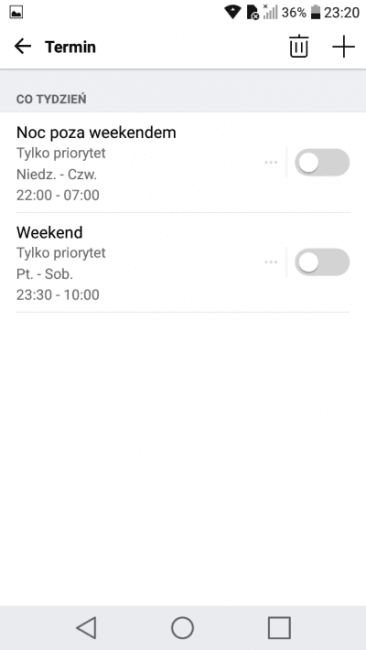
Task: Select the 23:30 - 10:00 time range
Action: coord(58,295)
